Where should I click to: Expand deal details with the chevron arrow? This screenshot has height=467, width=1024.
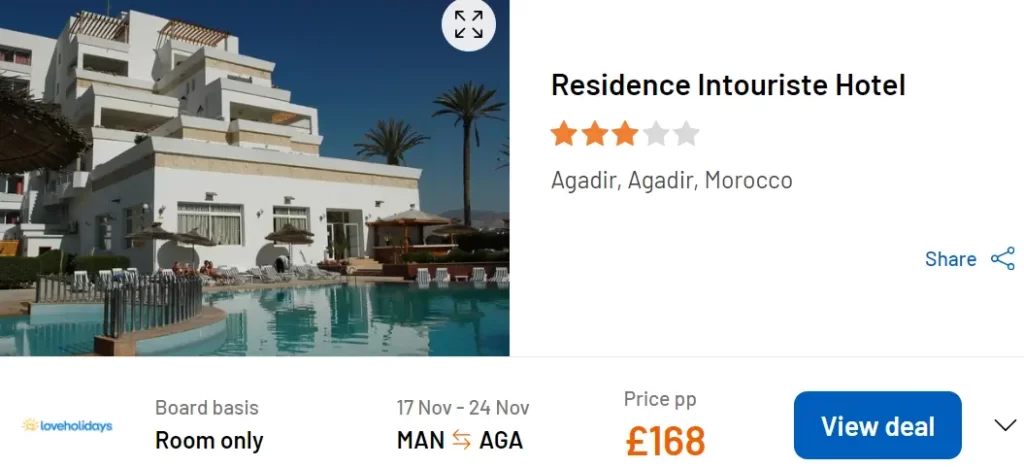1005,425
